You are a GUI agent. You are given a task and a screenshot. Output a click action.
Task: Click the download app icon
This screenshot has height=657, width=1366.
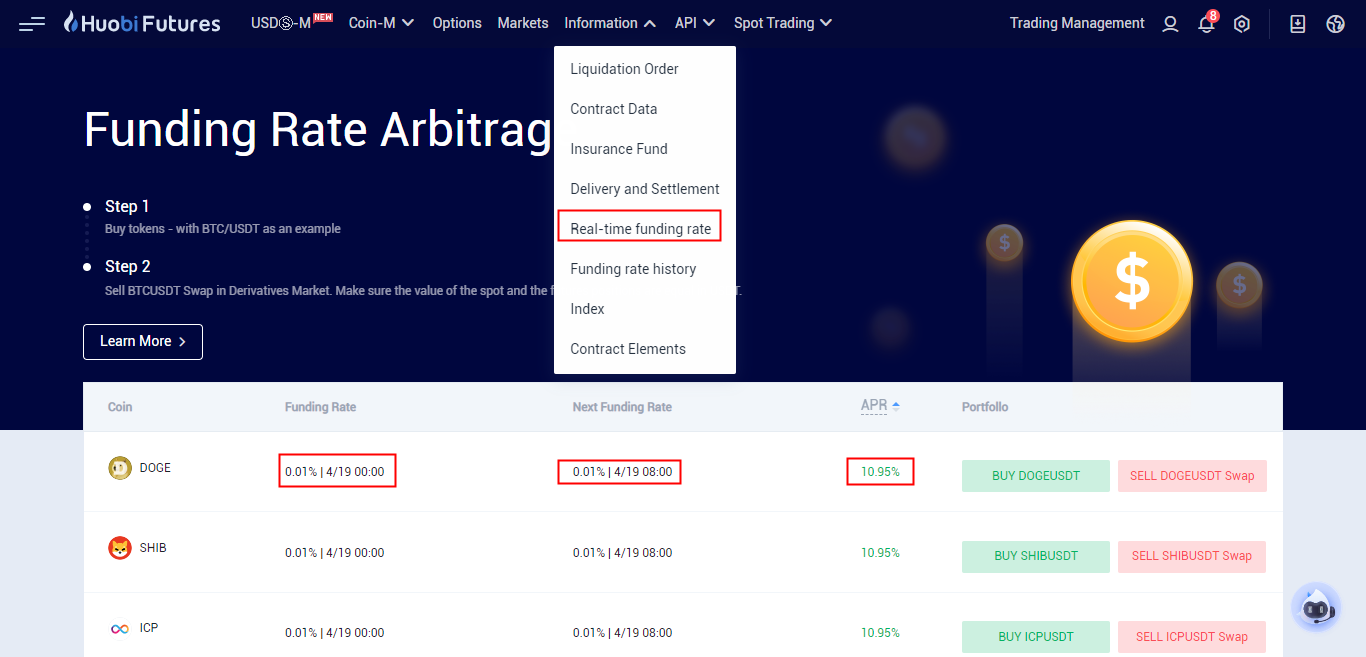pos(1298,24)
